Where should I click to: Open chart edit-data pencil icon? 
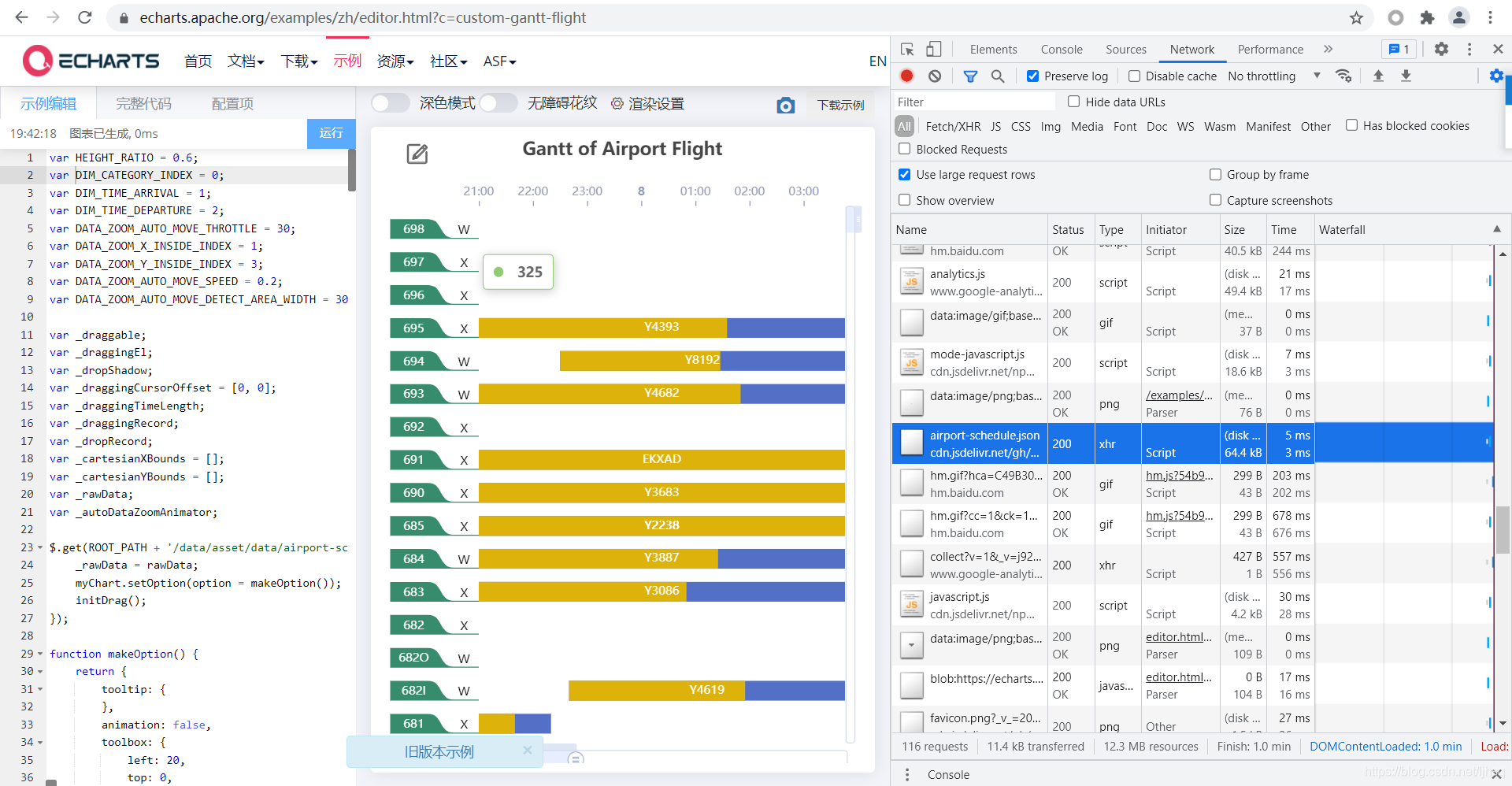coord(417,154)
